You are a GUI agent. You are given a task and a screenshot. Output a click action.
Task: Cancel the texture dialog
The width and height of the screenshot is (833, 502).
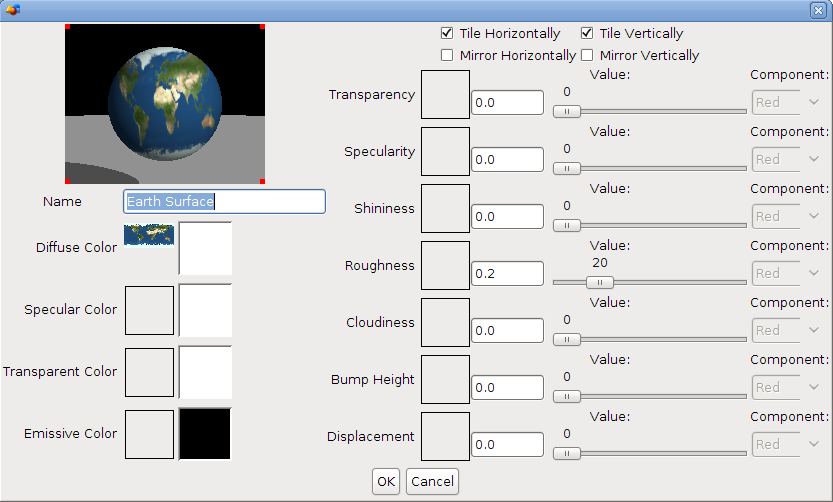[x=432, y=481]
